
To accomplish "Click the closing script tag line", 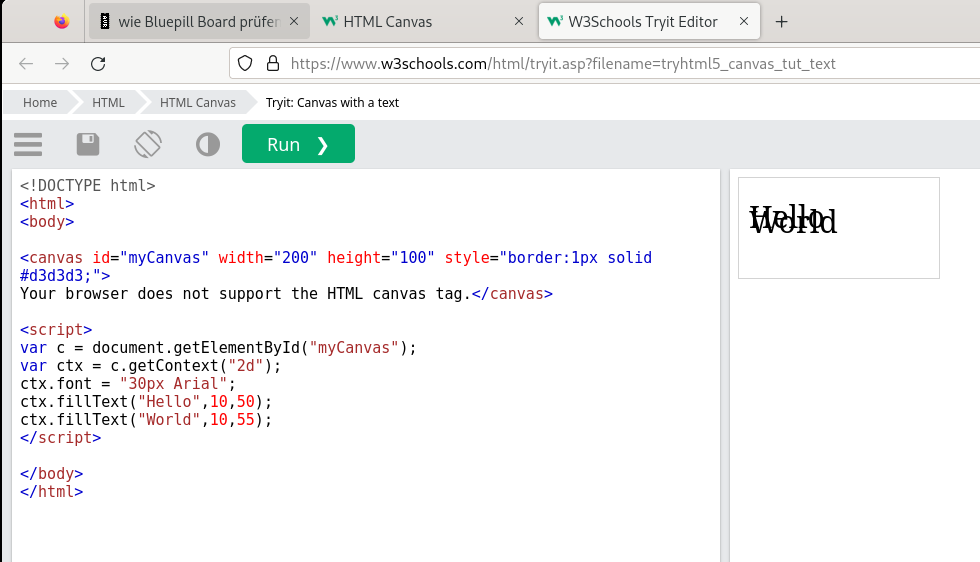I will tap(61, 438).
